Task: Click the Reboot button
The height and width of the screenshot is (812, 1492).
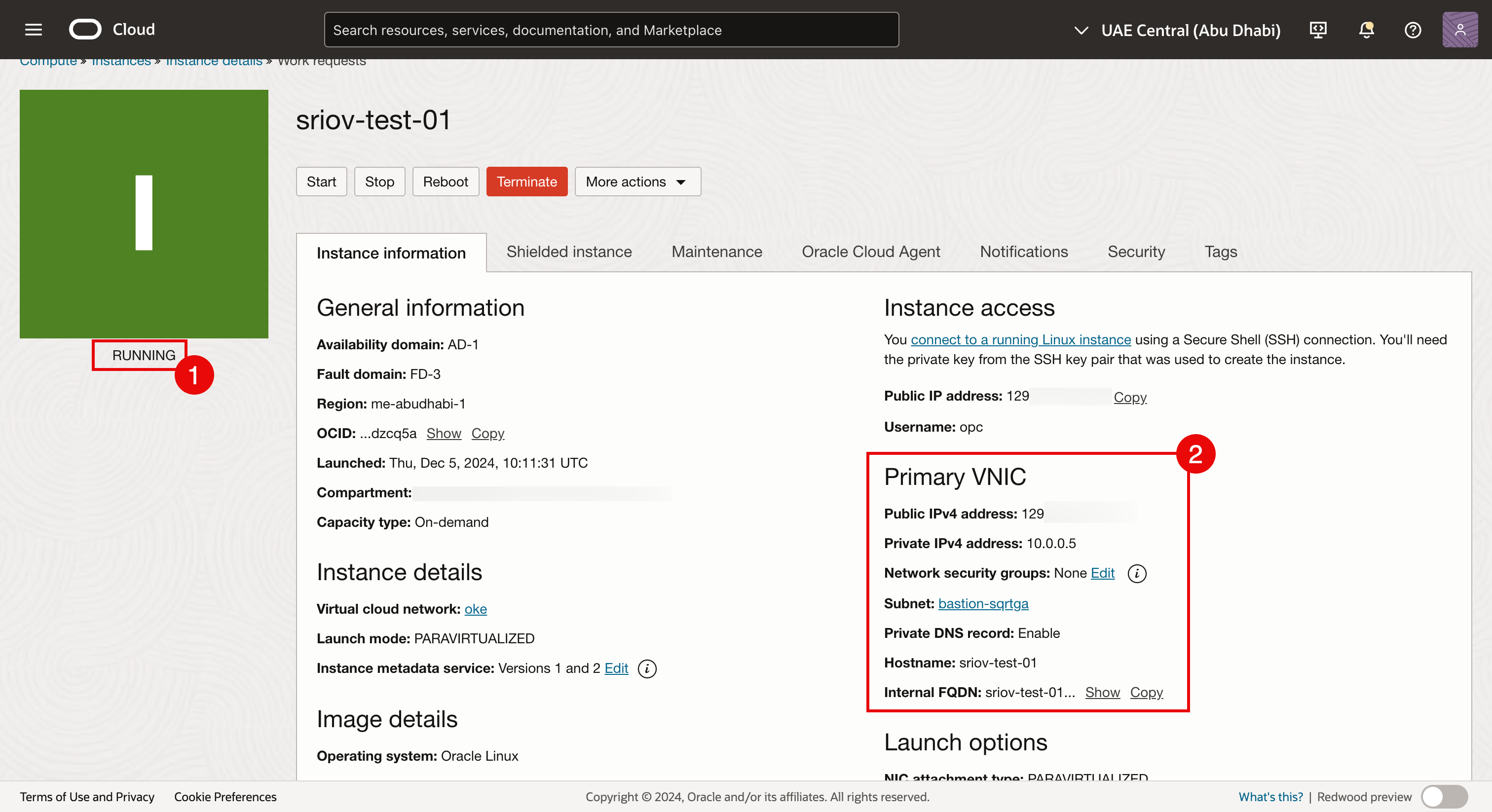Action: click(x=445, y=182)
